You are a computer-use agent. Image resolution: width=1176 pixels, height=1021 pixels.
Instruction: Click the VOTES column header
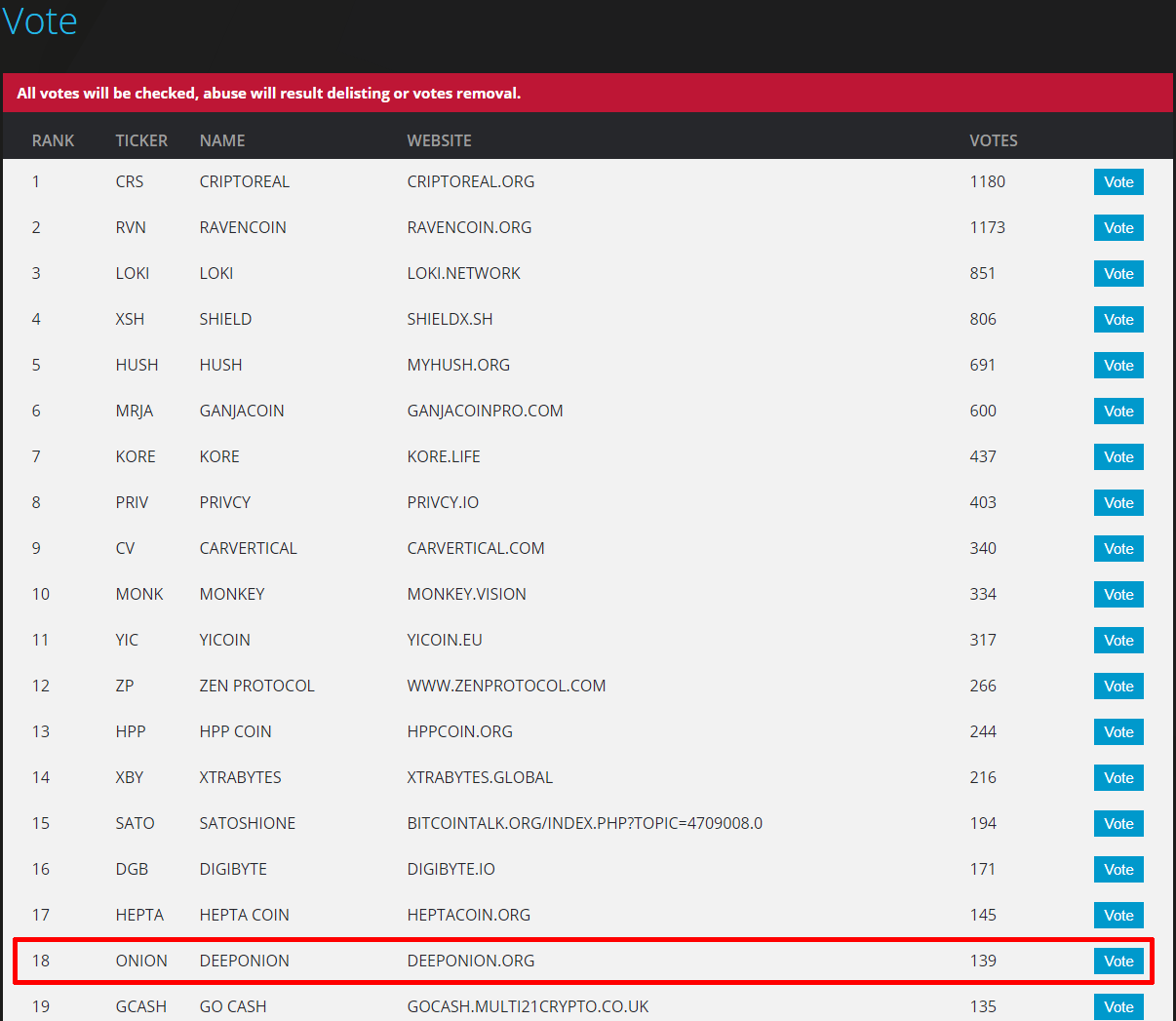coord(994,140)
